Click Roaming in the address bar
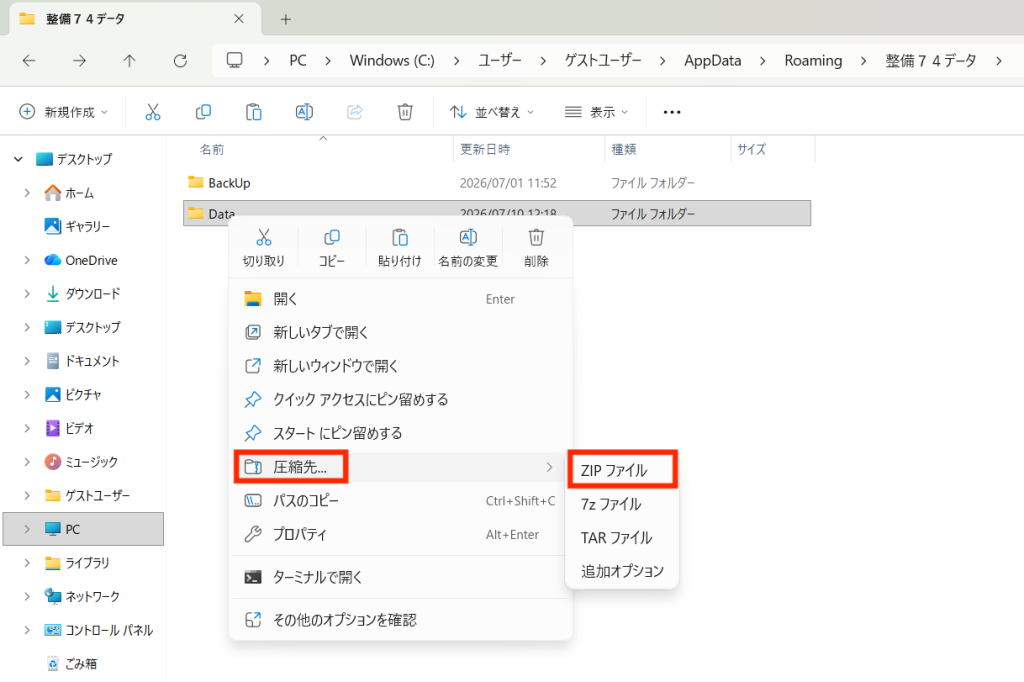This screenshot has height=682, width=1024. [813, 61]
